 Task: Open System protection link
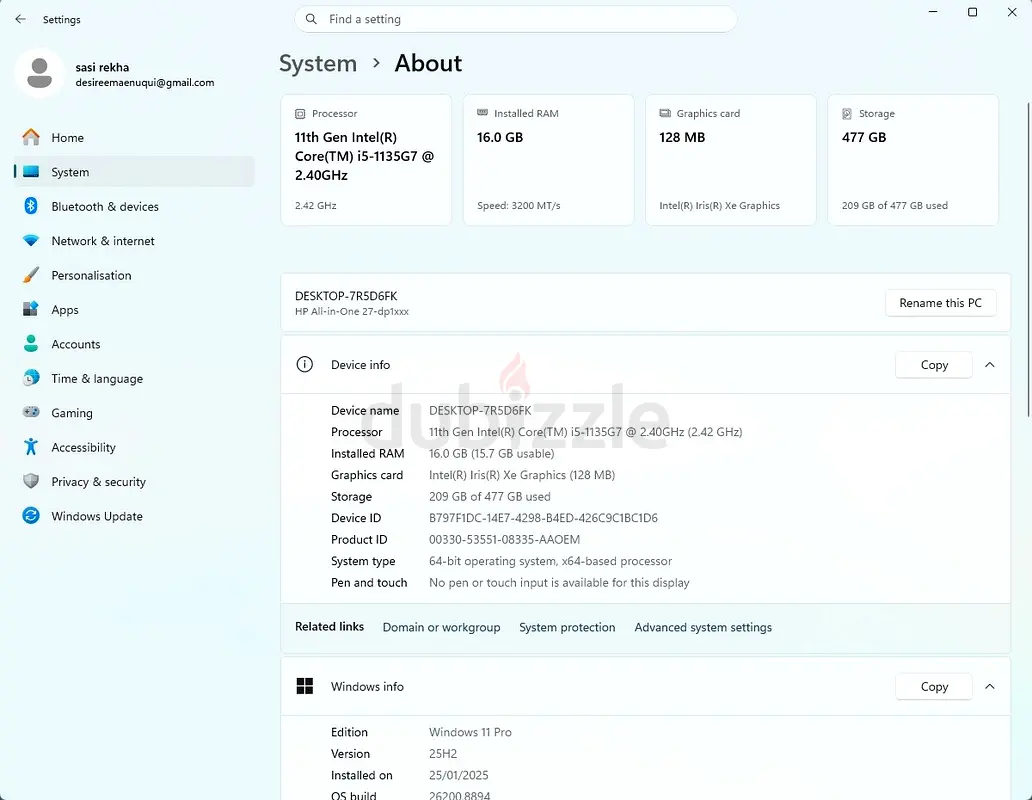(x=567, y=627)
